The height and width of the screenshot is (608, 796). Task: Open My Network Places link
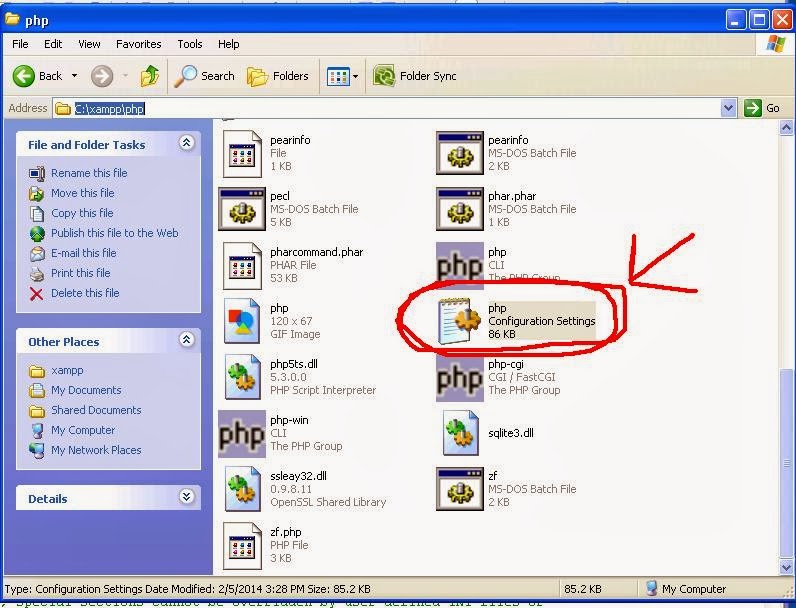[96, 450]
